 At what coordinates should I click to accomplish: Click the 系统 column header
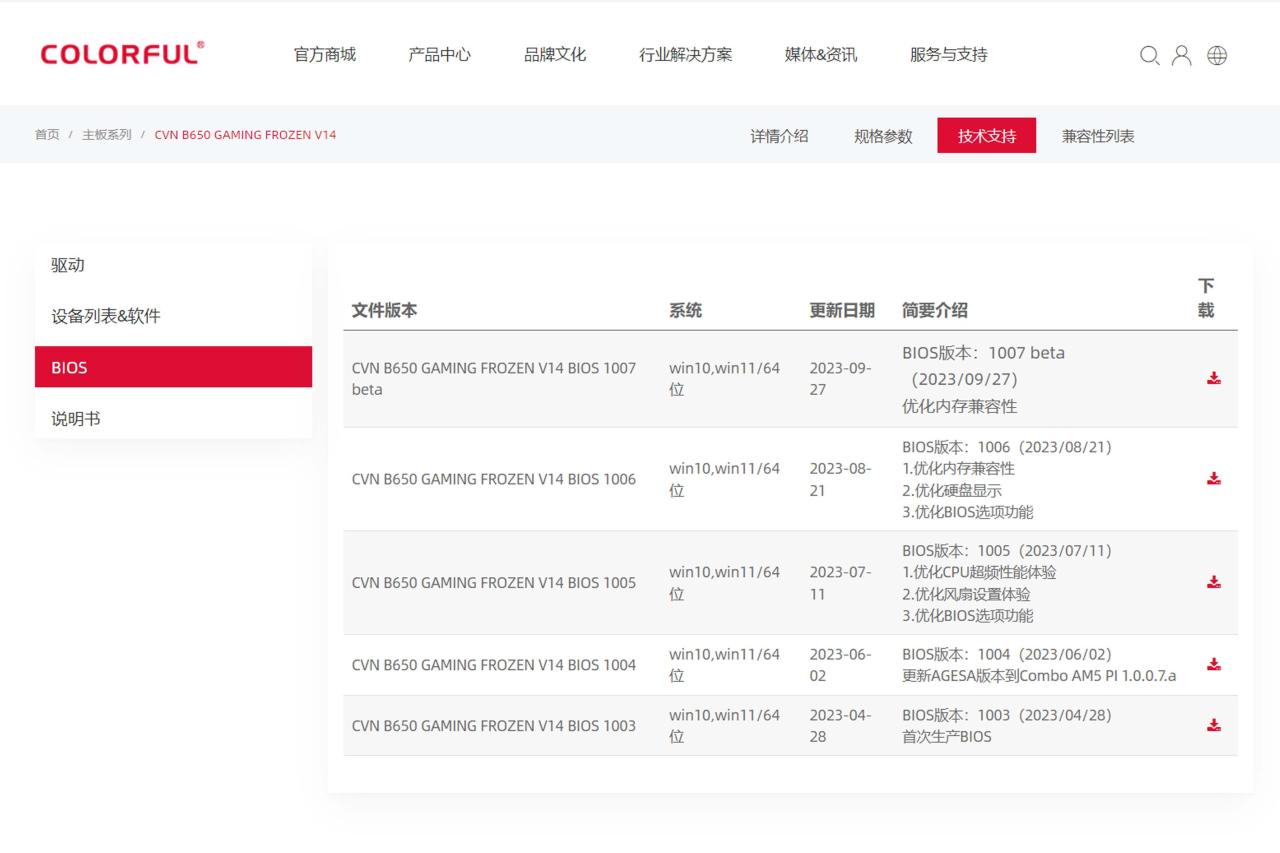click(685, 310)
